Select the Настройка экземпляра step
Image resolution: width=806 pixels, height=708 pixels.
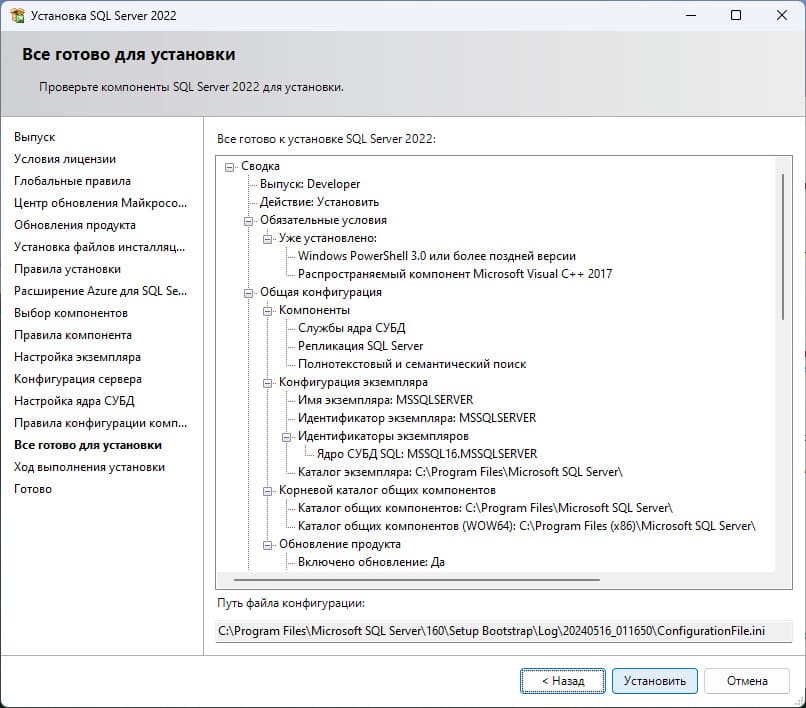(77, 357)
